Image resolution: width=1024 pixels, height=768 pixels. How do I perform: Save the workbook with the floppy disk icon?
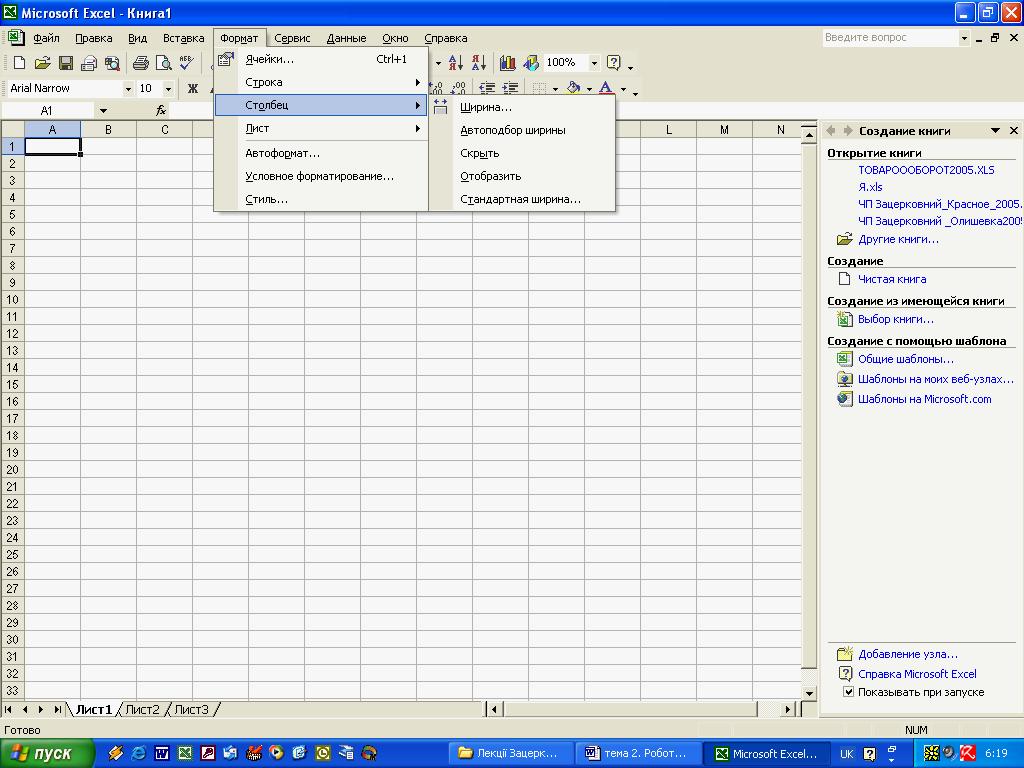pos(65,63)
